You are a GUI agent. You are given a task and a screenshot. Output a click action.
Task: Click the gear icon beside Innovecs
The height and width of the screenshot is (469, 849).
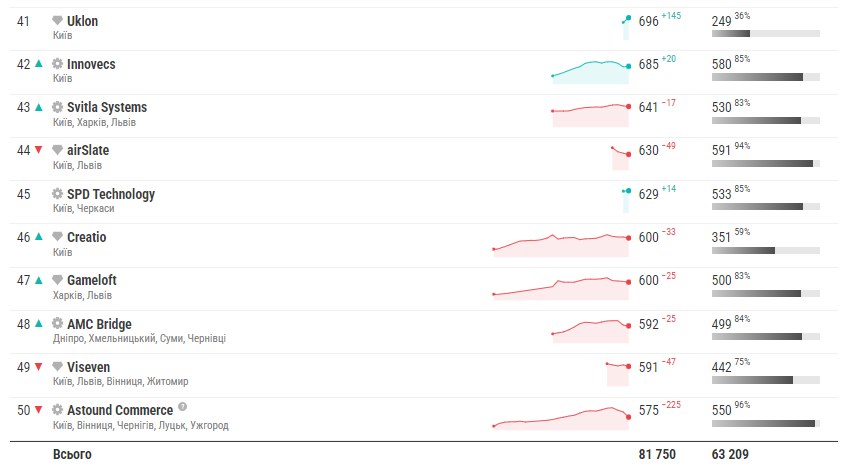pyautogui.click(x=57, y=64)
